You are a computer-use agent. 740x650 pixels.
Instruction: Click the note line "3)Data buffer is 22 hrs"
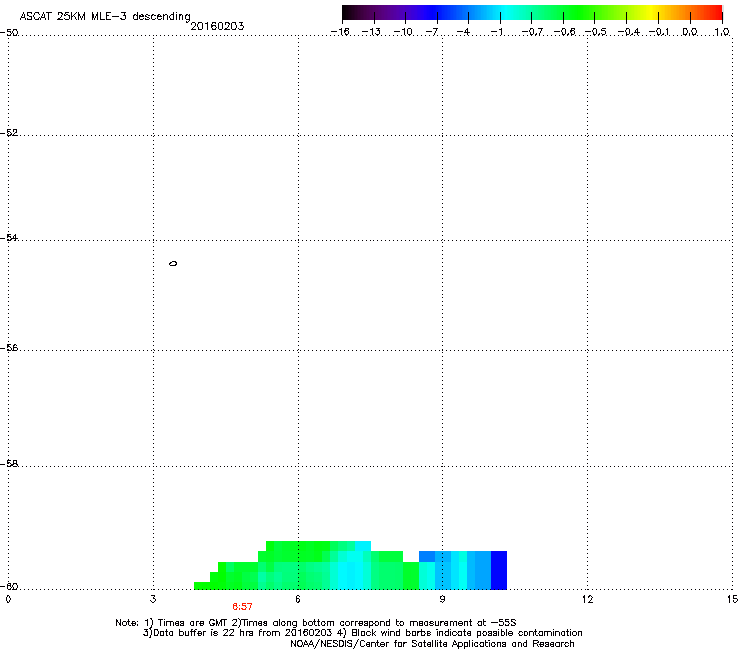(x=362, y=633)
